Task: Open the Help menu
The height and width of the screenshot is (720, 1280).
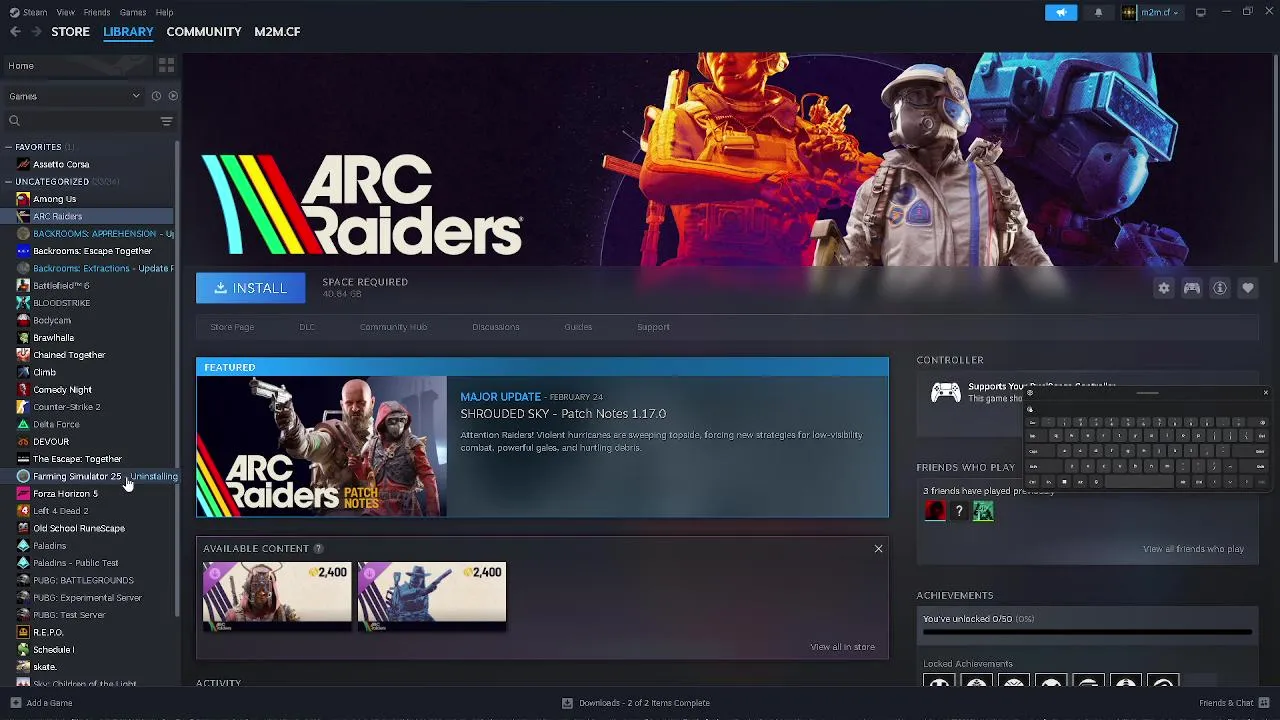Action: coord(164,12)
